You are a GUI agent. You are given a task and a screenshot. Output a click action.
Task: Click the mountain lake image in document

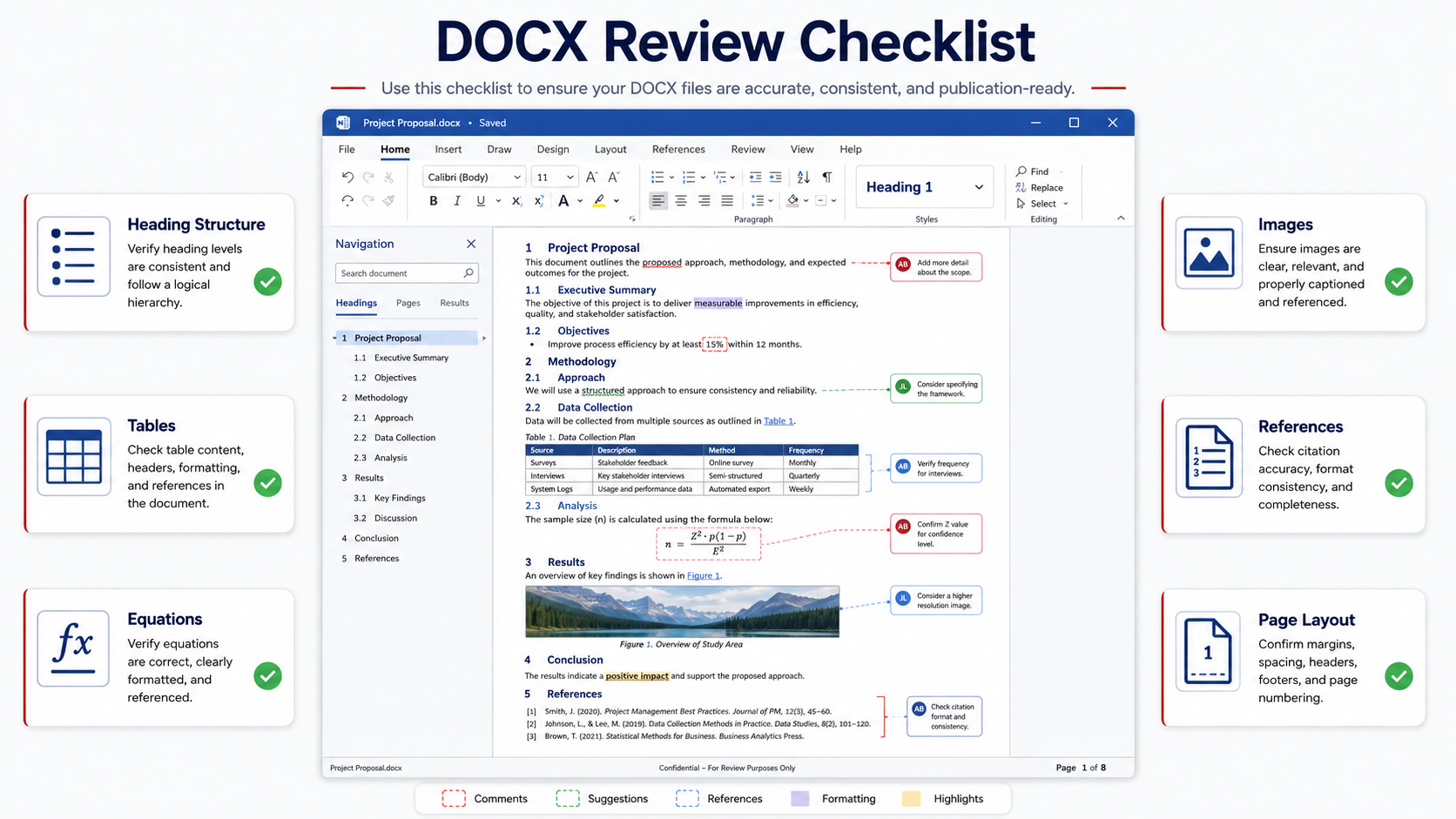[x=682, y=611]
